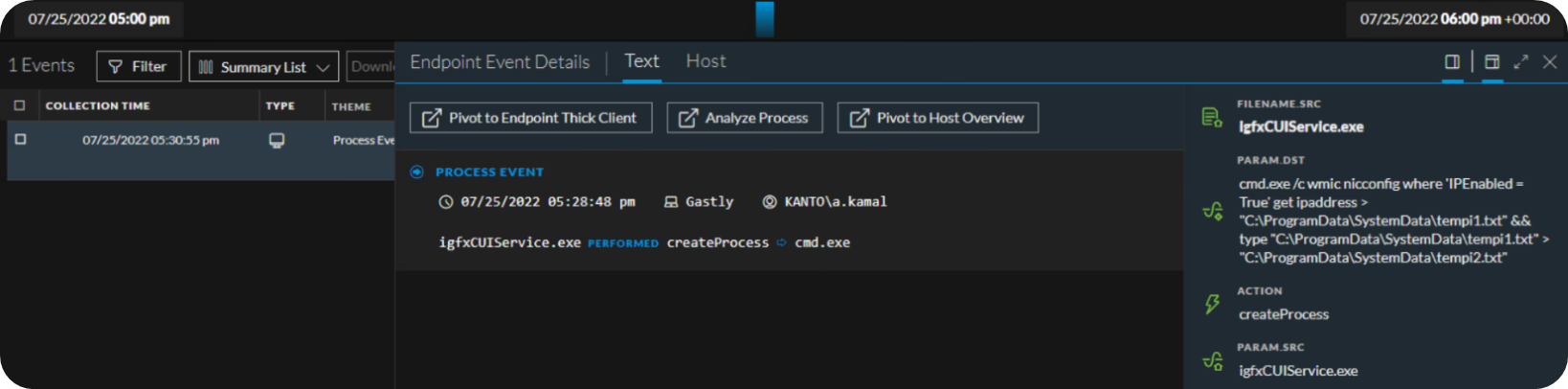Expand the Summary List dropdown

click(263, 66)
